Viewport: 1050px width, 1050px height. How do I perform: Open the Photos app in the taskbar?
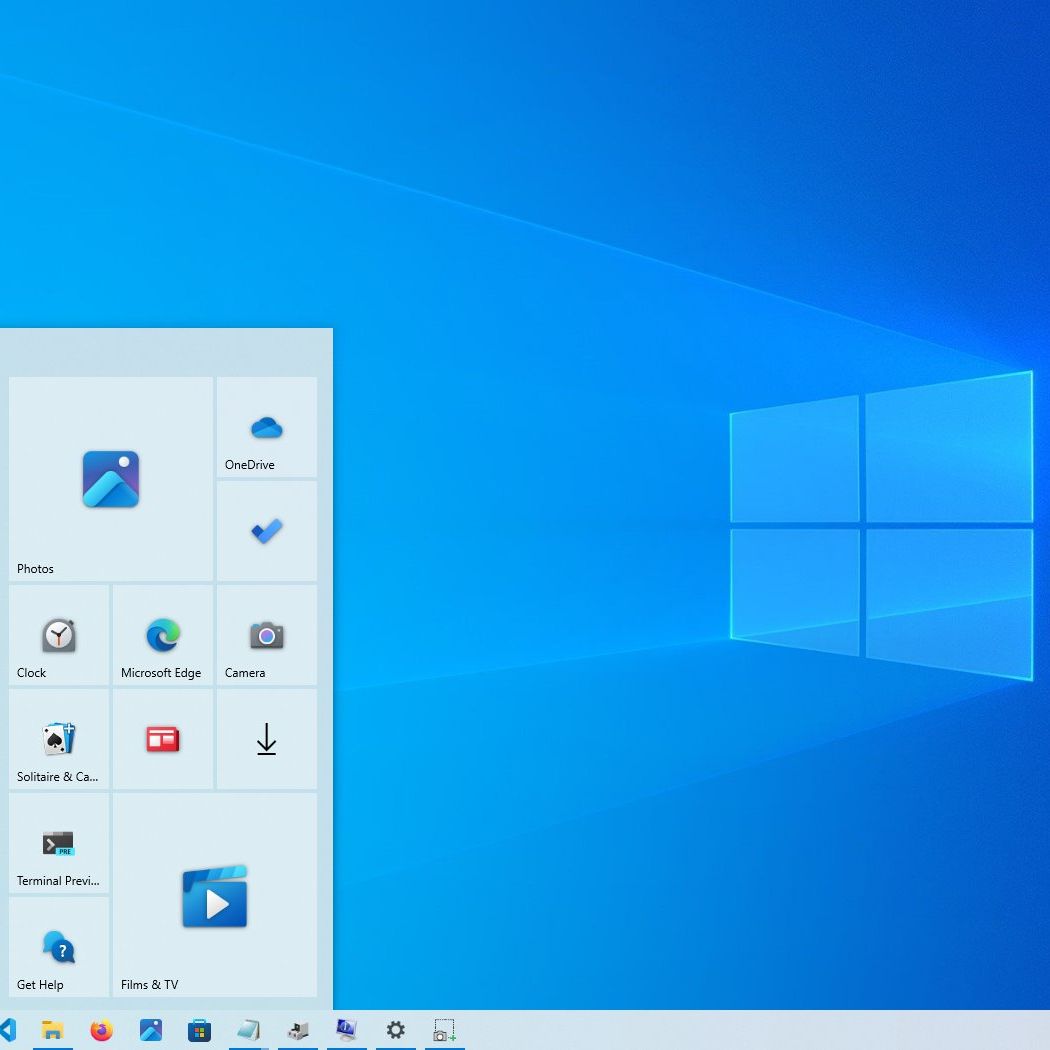[151, 1030]
